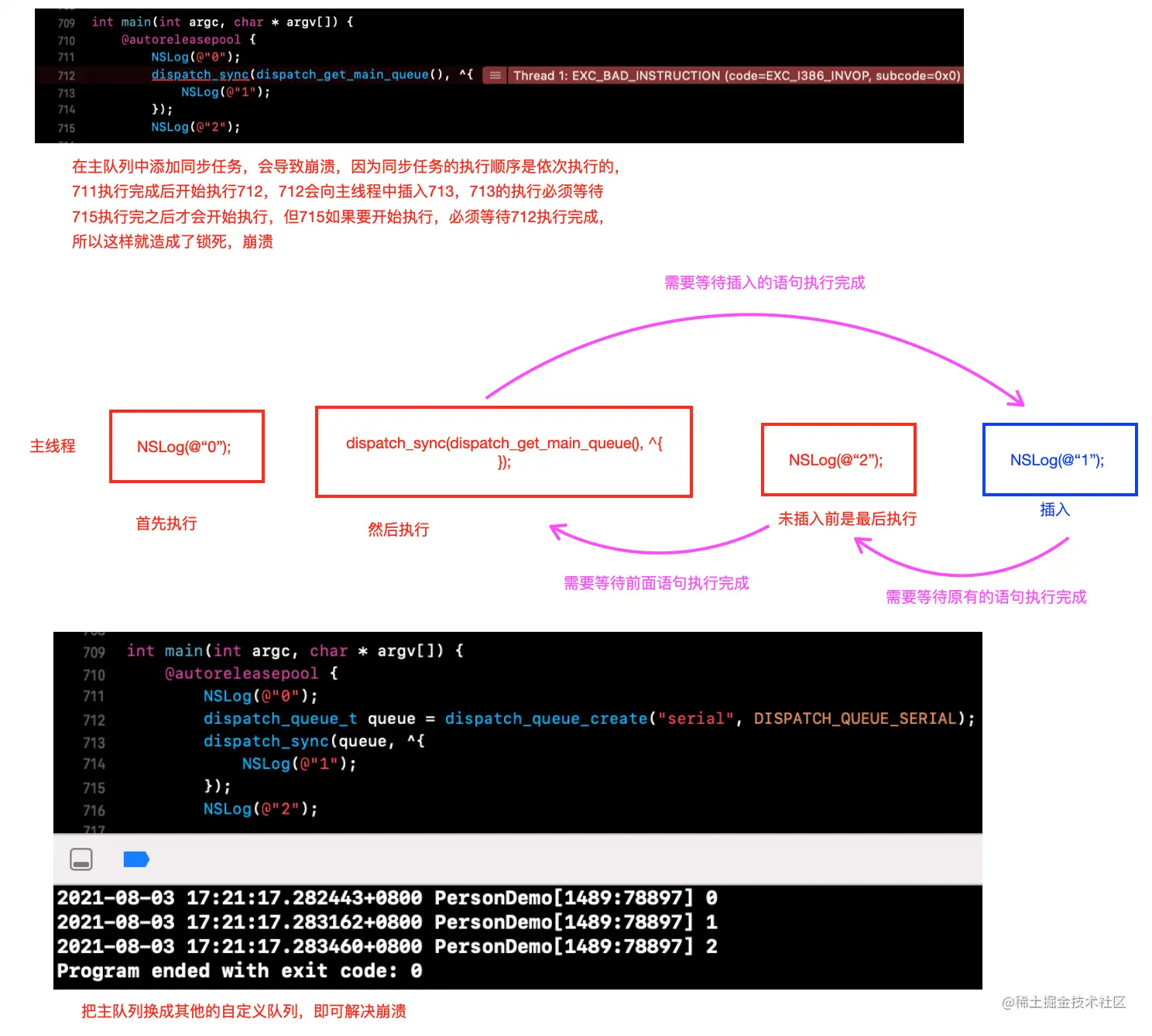Click dispatch_sync text inside large diagram box
Image resolution: width=1152 pixels, height=1036 pixels.
click(x=504, y=452)
